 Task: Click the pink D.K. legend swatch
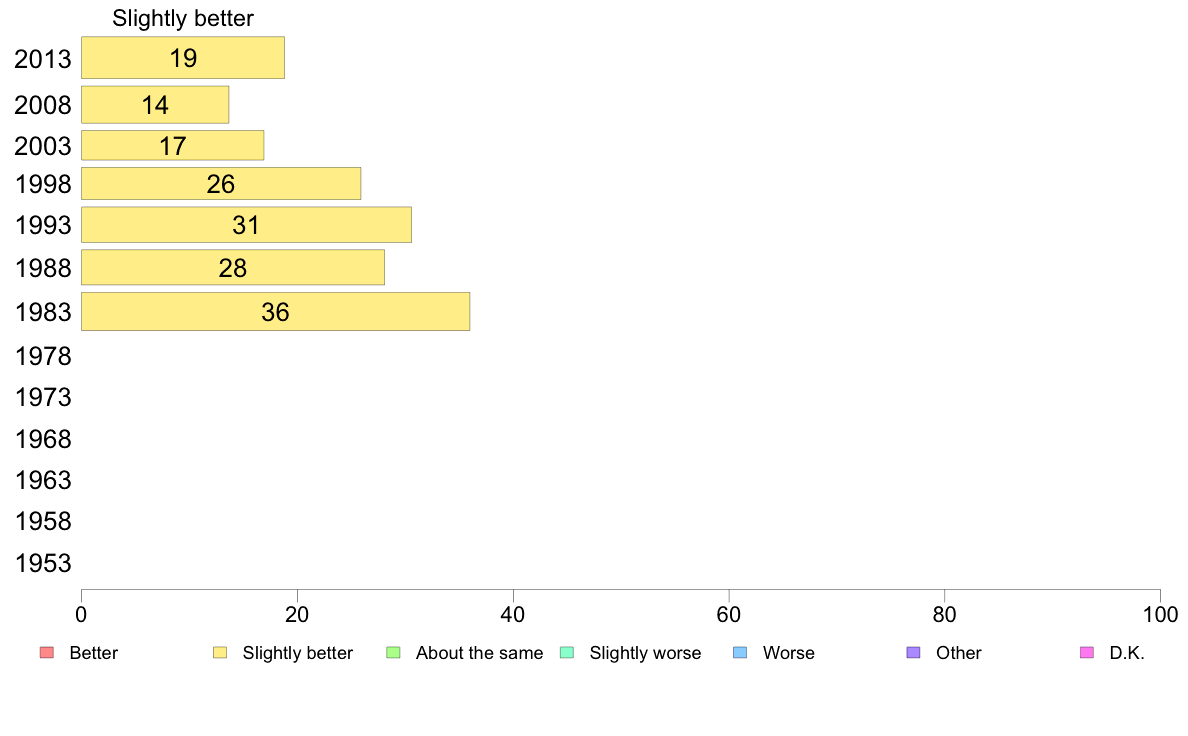[x=1087, y=653]
